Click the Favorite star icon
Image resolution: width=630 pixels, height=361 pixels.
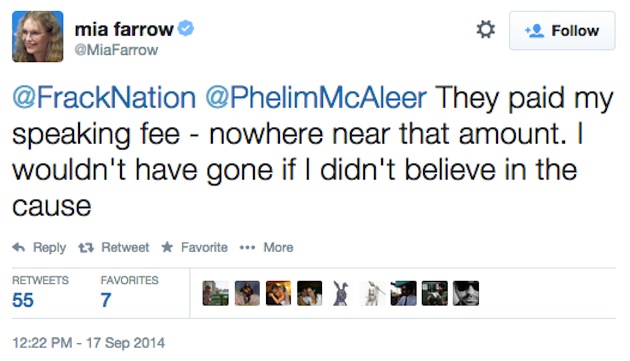(x=167, y=247)
